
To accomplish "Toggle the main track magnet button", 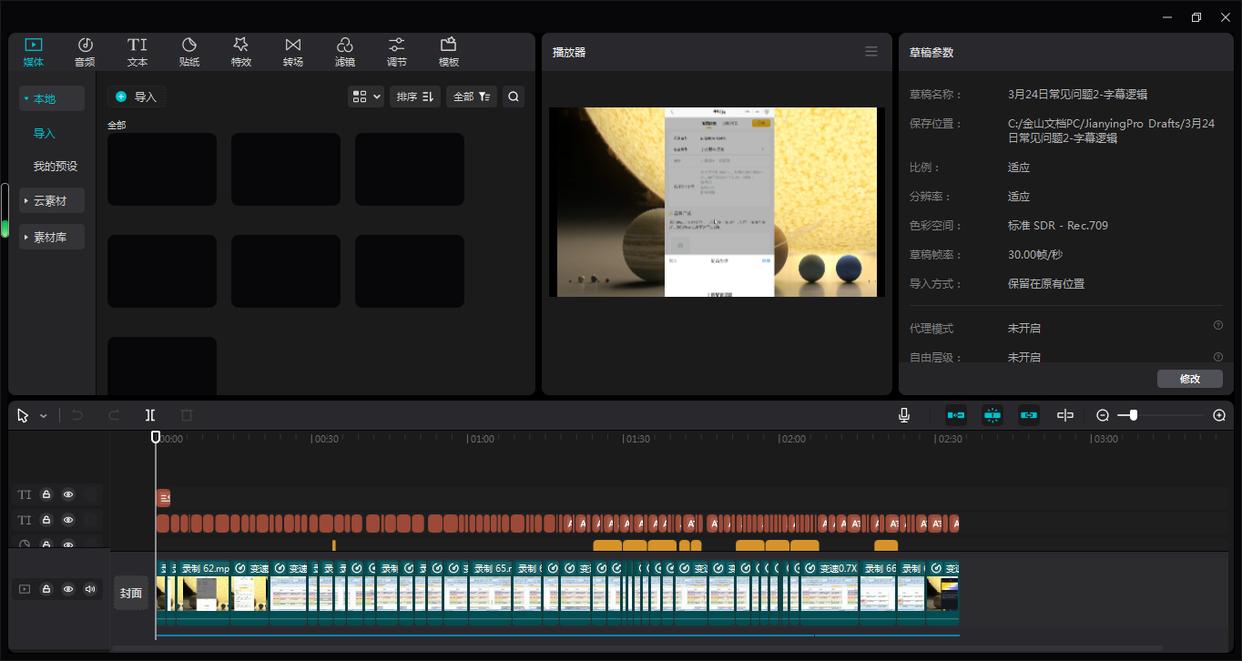I will coord(956,415).
